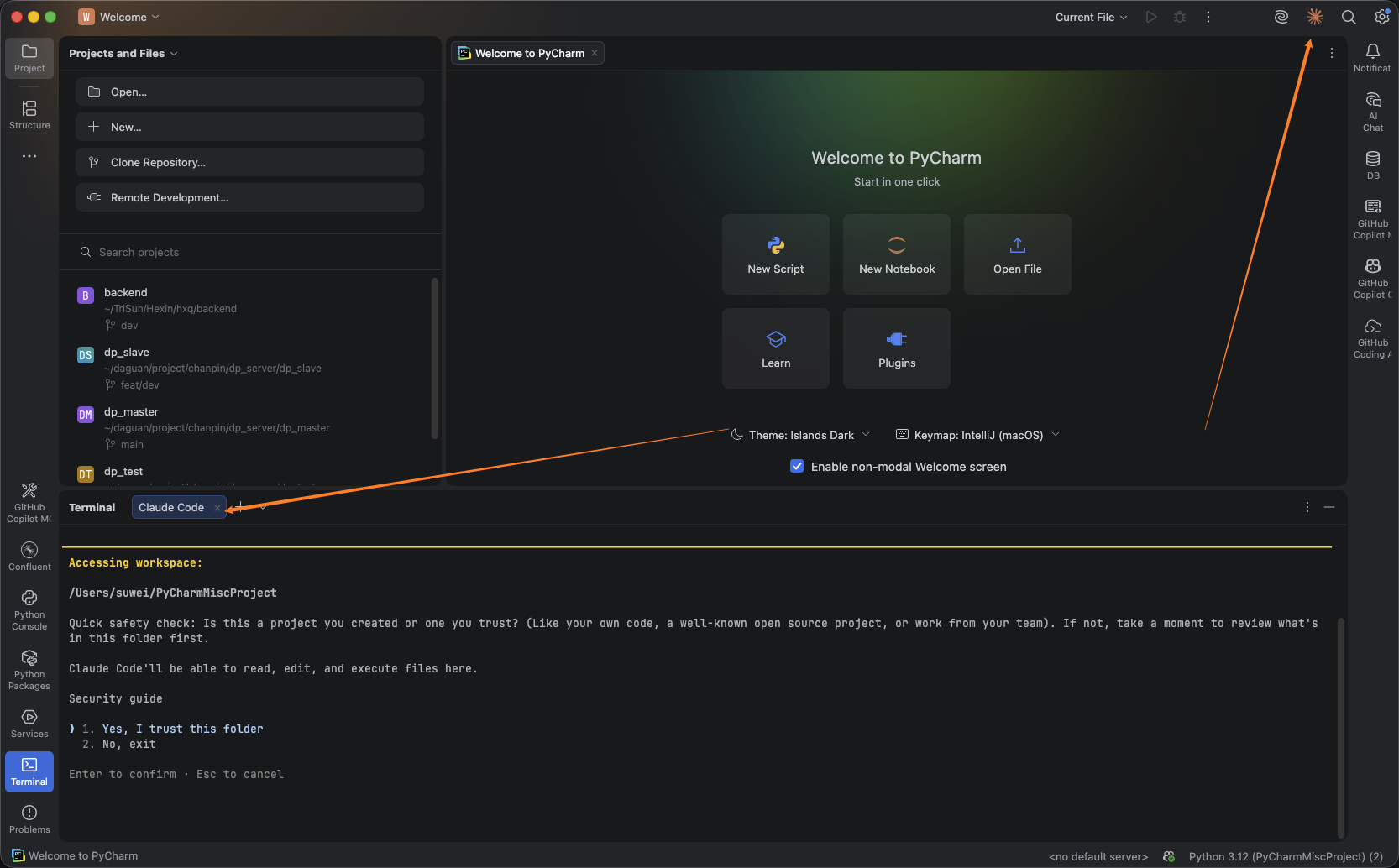Click the New... project button
1399x868 pixels.
249,127
